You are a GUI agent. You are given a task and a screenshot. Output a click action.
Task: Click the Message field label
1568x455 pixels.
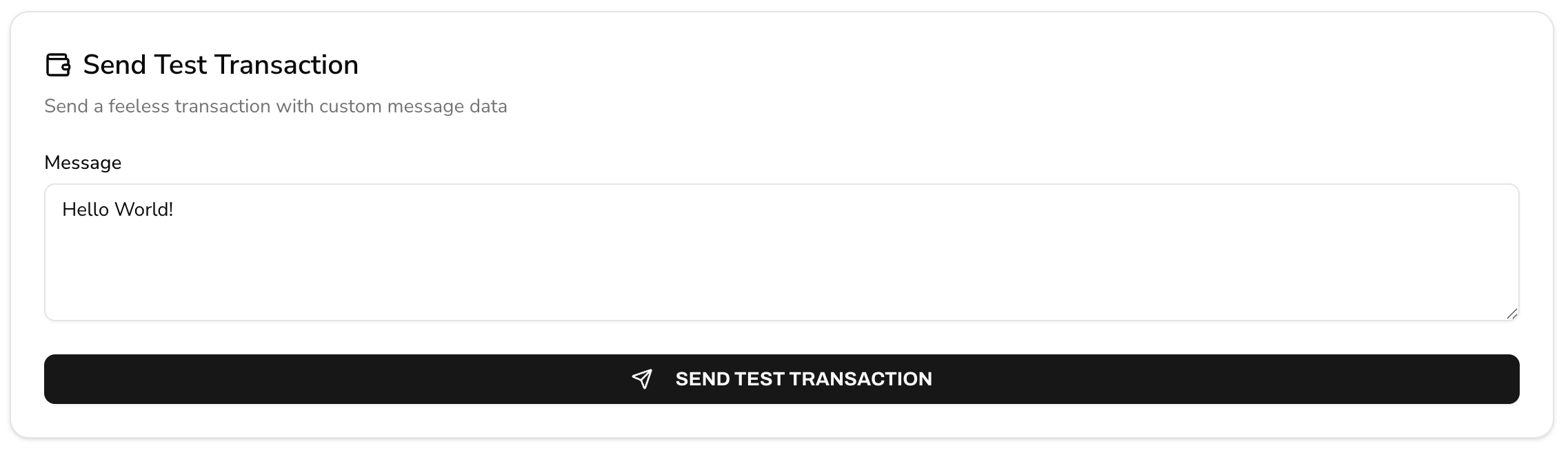[83, 163]
